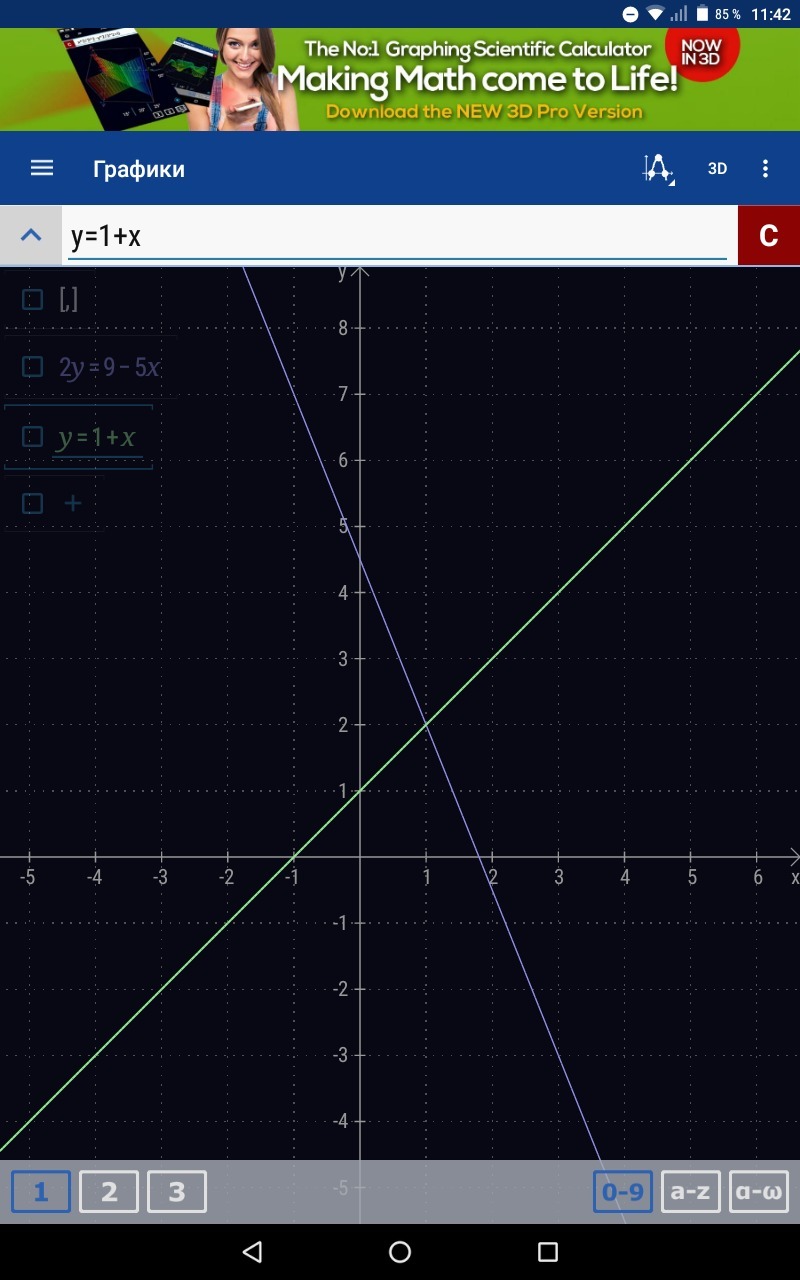Select the α-ω Greek keyboard
The height and width of the screenshot is (1280, 800).
[759, 1191]
